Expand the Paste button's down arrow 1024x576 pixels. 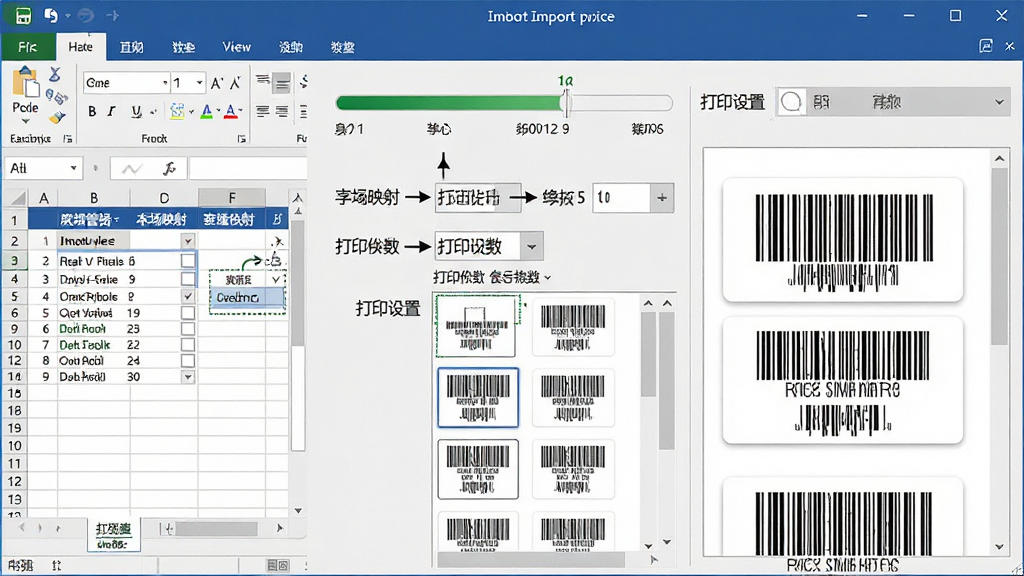click(25, 121)
